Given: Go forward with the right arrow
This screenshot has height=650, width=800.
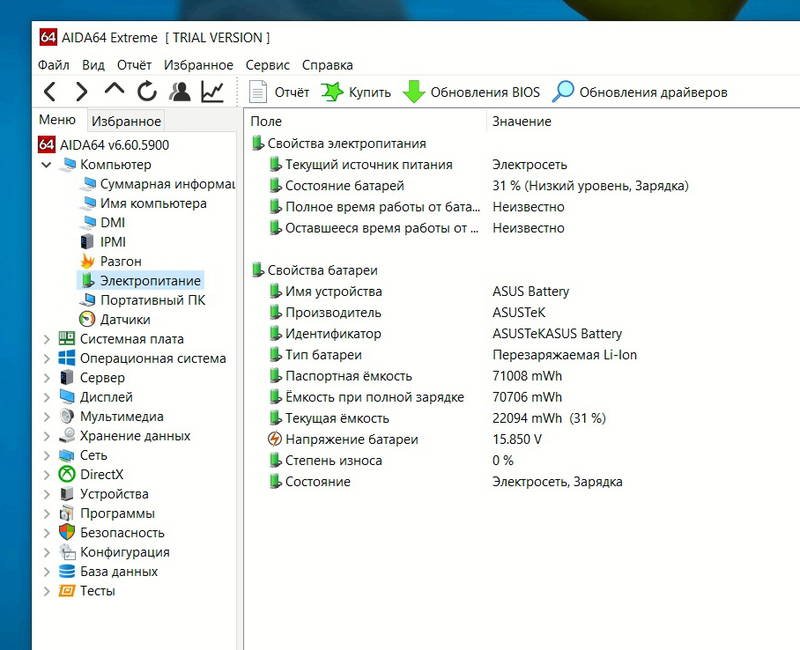Looking at the screenshot, I should coord(82,92).
